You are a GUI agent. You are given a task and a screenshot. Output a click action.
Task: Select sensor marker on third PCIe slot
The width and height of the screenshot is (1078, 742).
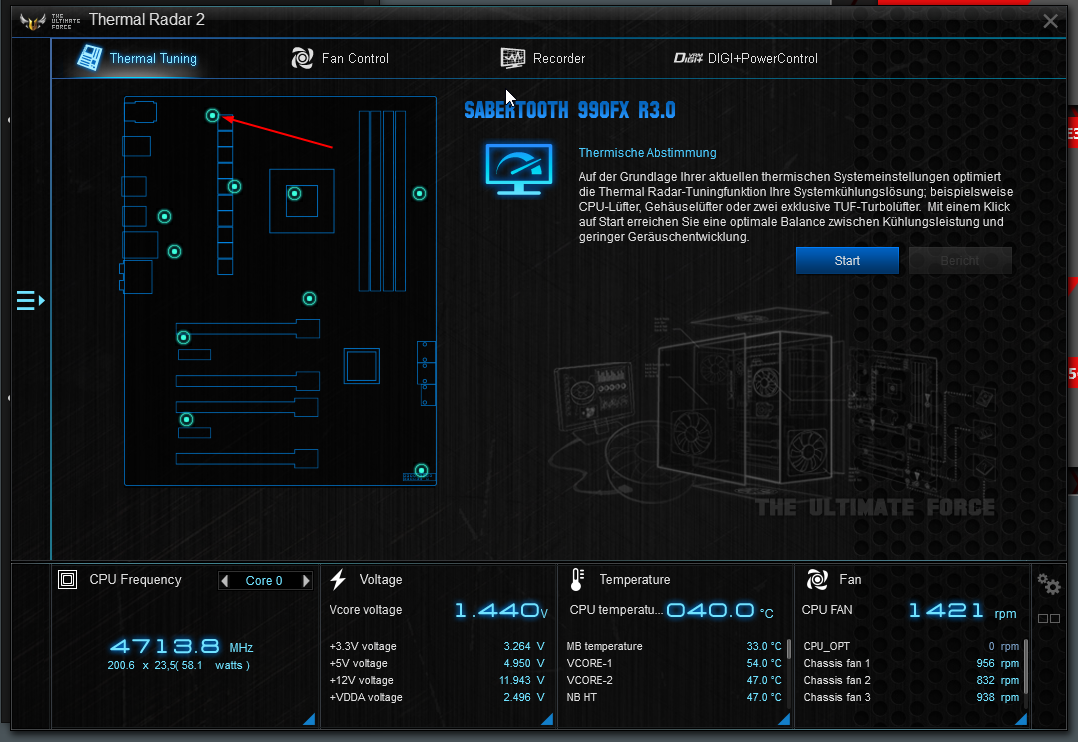186,419
